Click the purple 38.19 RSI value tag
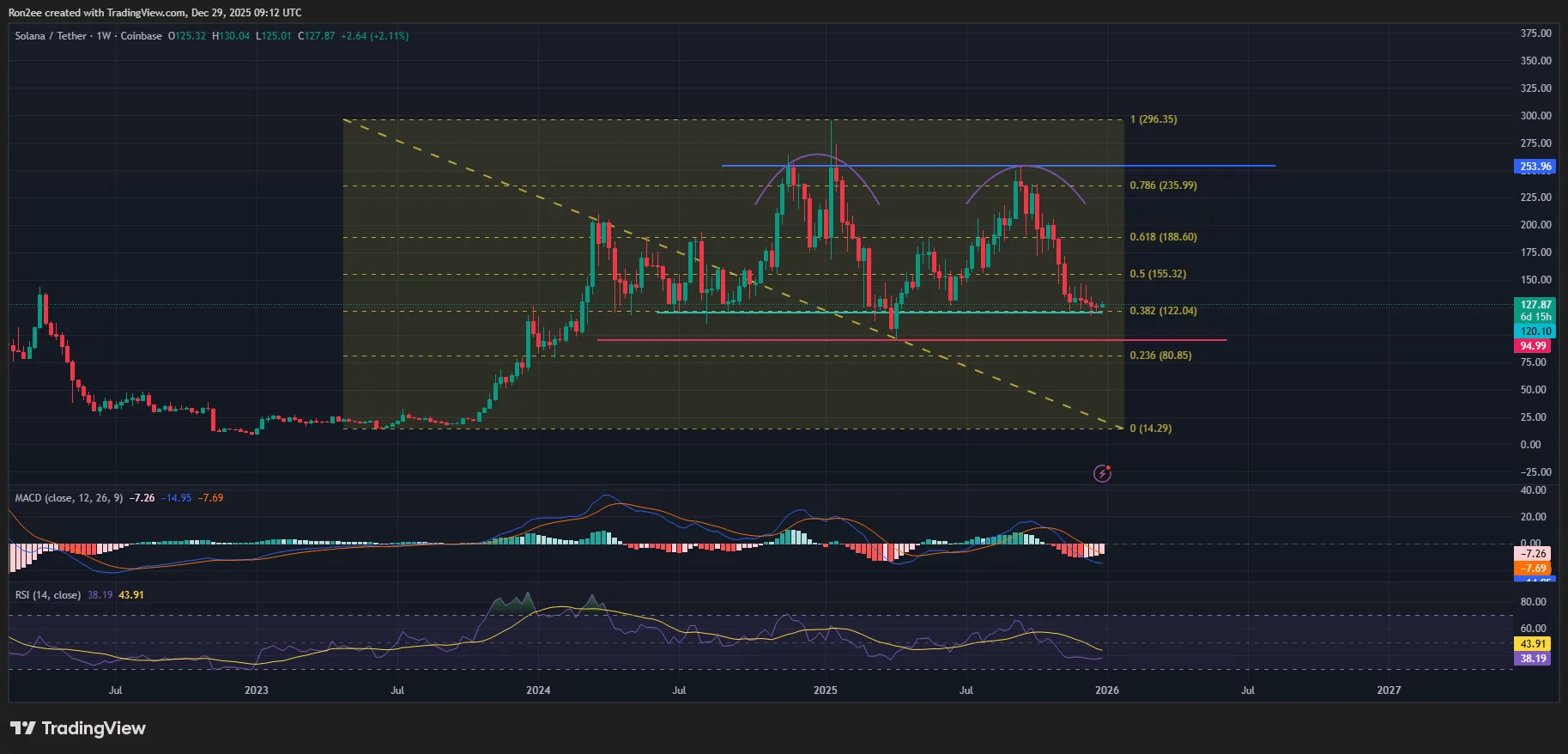Image resolution: width=1568 pixels, height=754 pixels. [x=1533, y=659]
